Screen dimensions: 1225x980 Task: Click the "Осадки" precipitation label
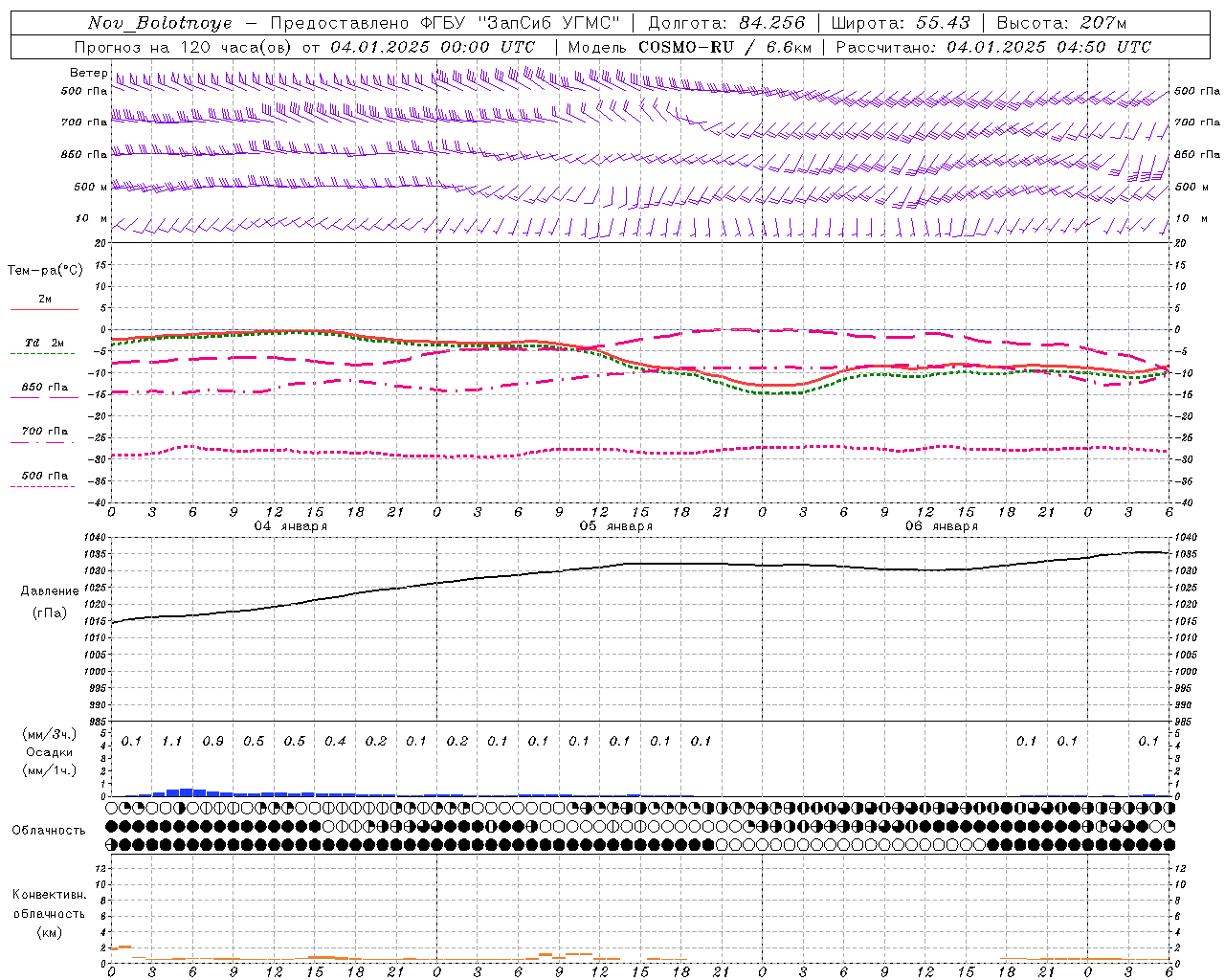(50, 752)
